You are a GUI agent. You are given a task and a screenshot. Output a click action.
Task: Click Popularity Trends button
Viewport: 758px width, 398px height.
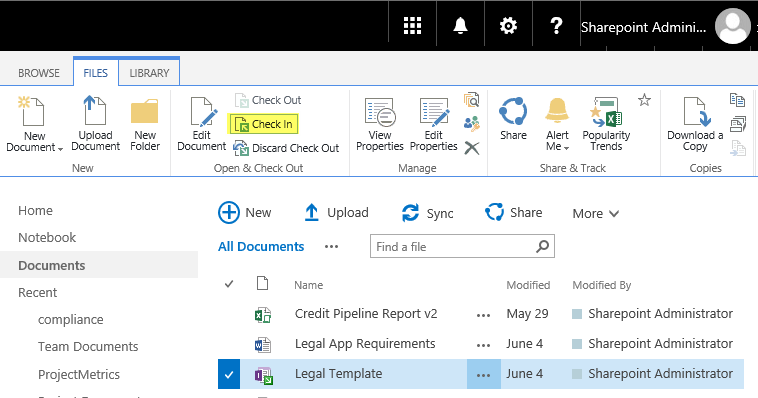click(x=606, y=124)
